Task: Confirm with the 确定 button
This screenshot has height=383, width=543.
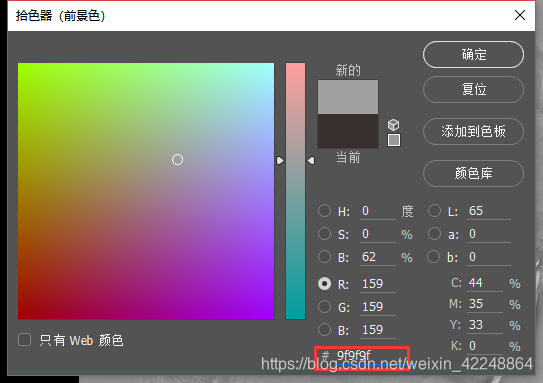Action: pos(473,55)
